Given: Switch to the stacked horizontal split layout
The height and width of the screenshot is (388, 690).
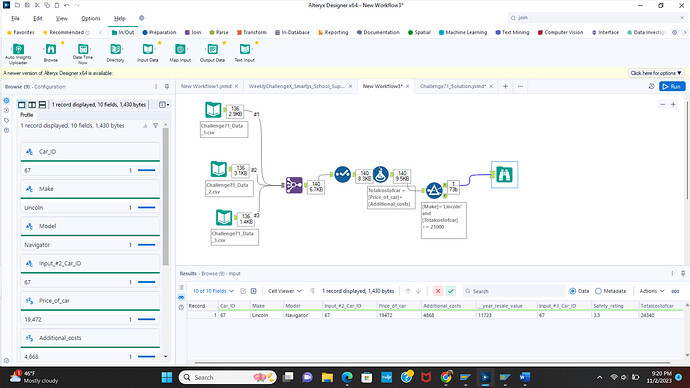Looking at the screenshot, I should [x=42, y=105].
